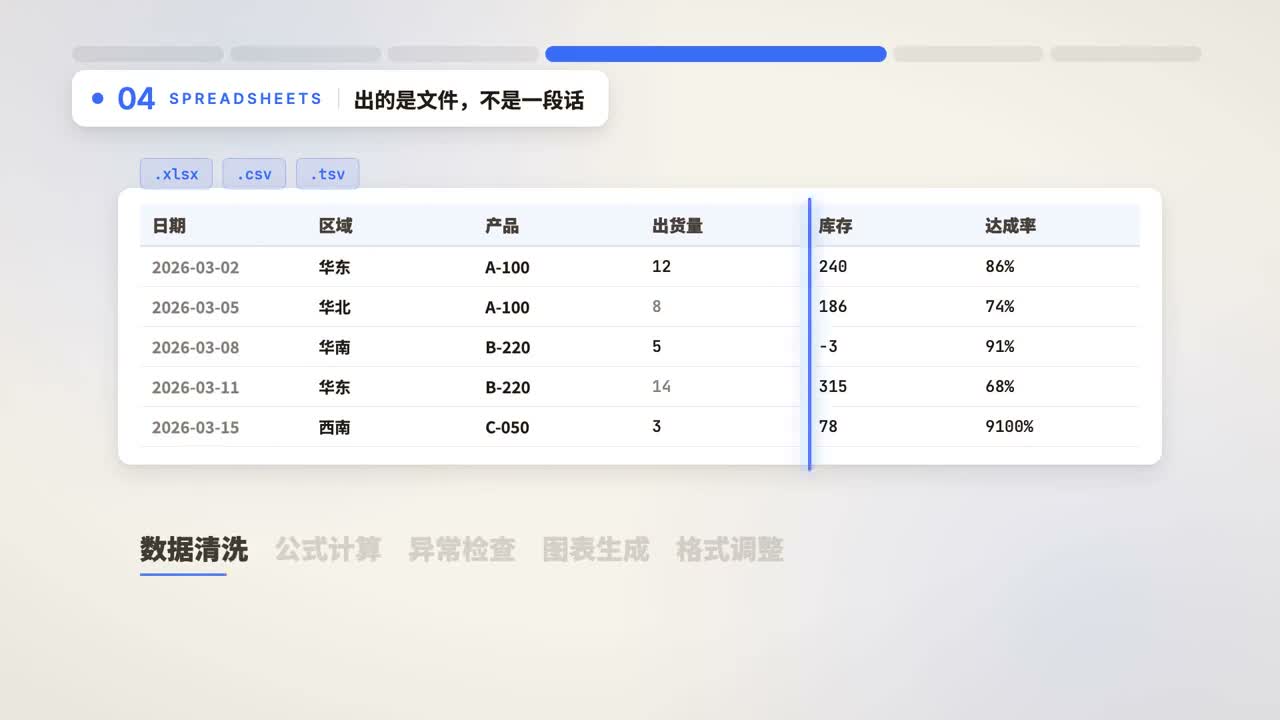
Task: Select the .xlsx format tag
Action: (176, 174)
